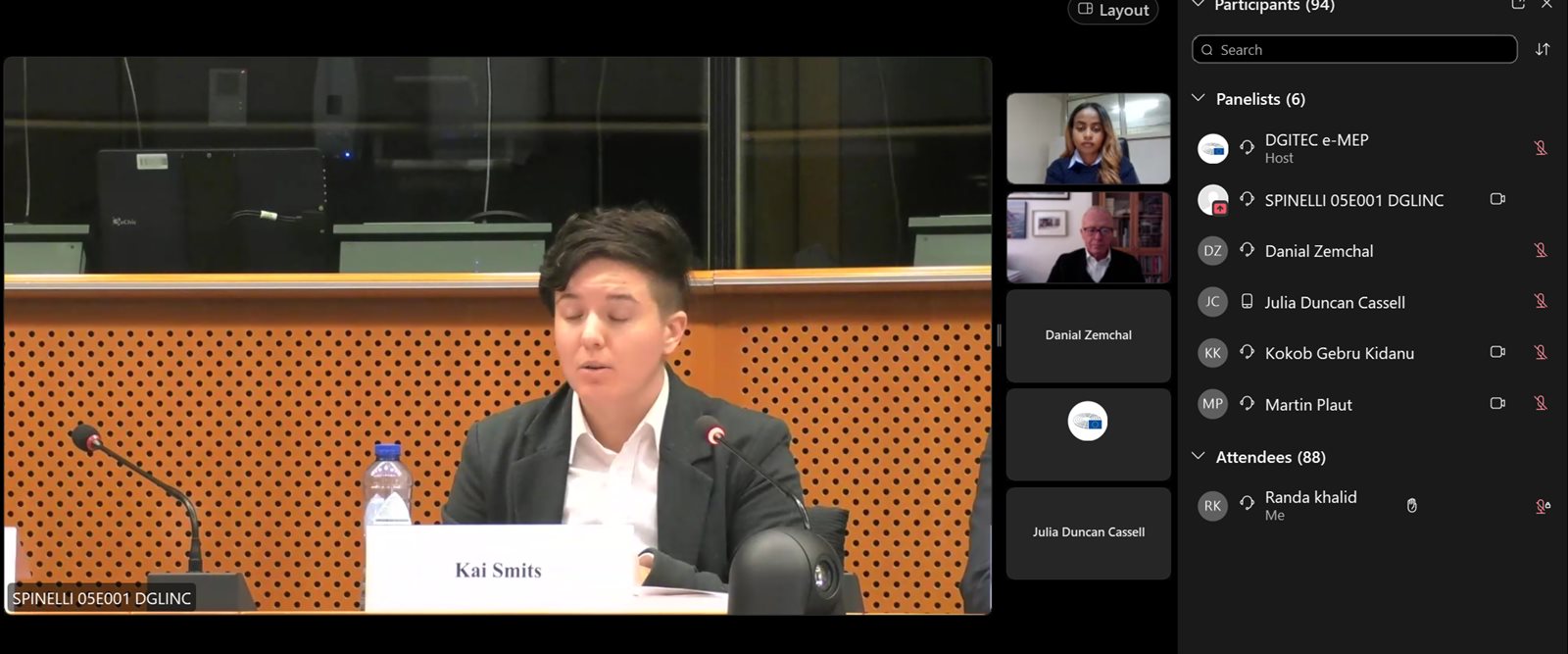This screenshot has width=1568, height=654.
Task: Click muted mic icon for Danial Zemchal
Action: pyautogui.click(x=1540, y=251)
